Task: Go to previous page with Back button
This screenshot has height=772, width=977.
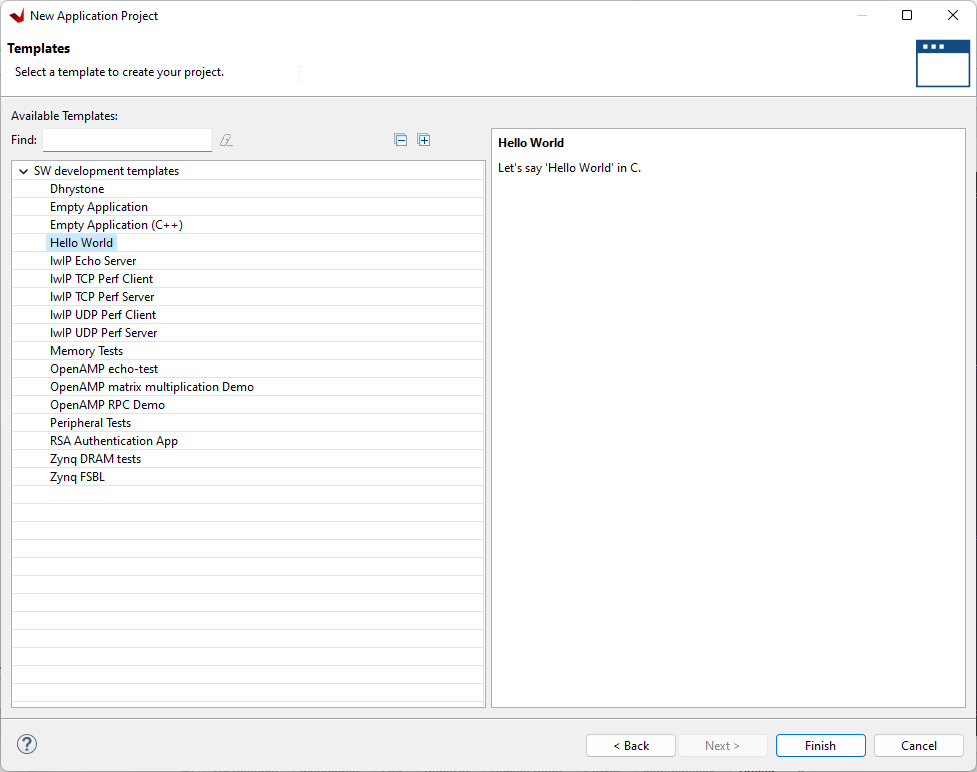Action: 631,746
